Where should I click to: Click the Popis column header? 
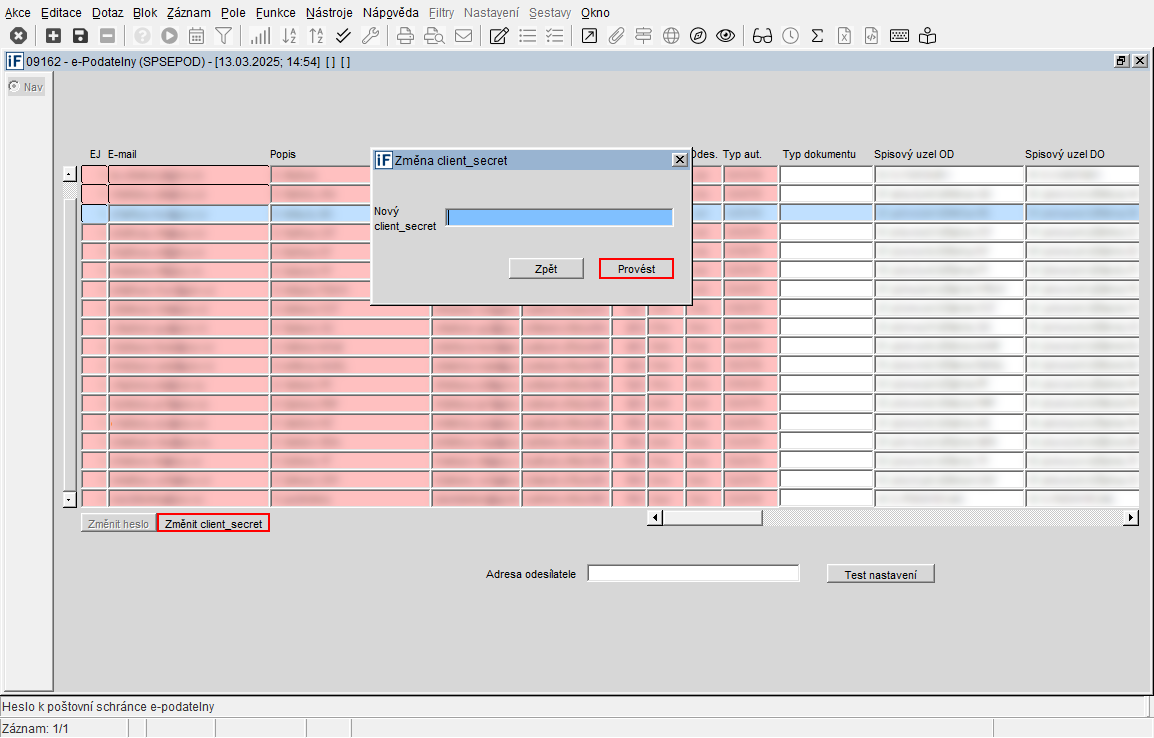point(283,154)
